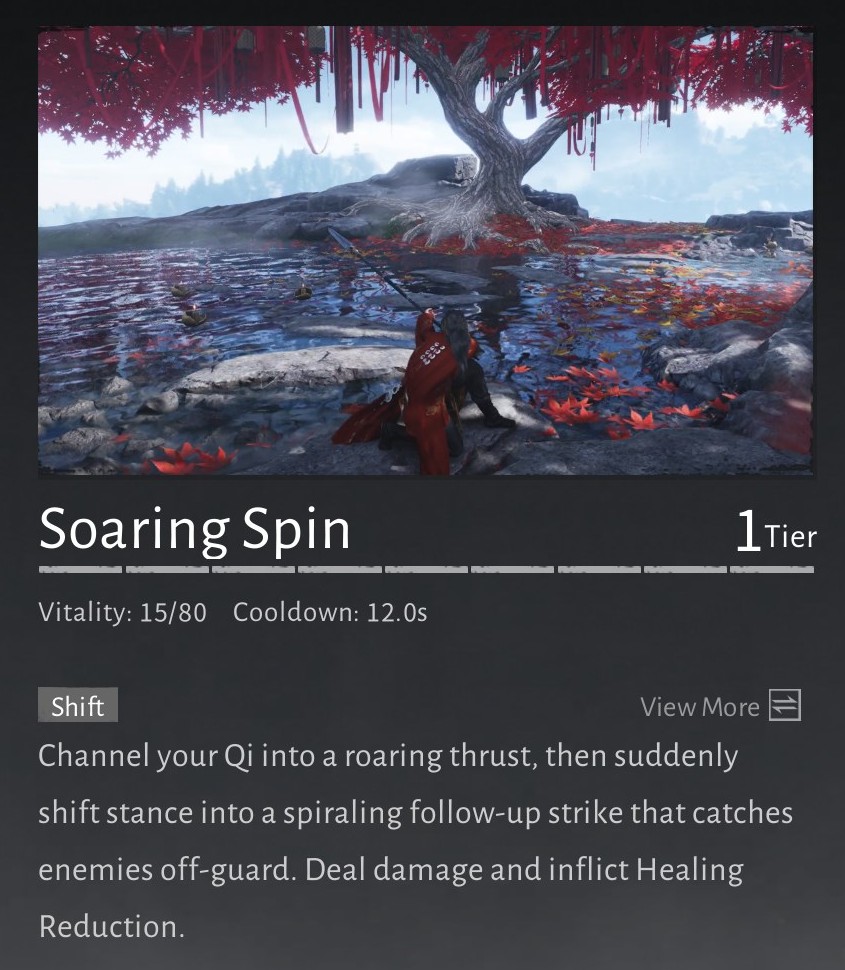Click the Soaring Spin preview image
Image resolution: width=845 pixels, height=970 pixels.
426,251
